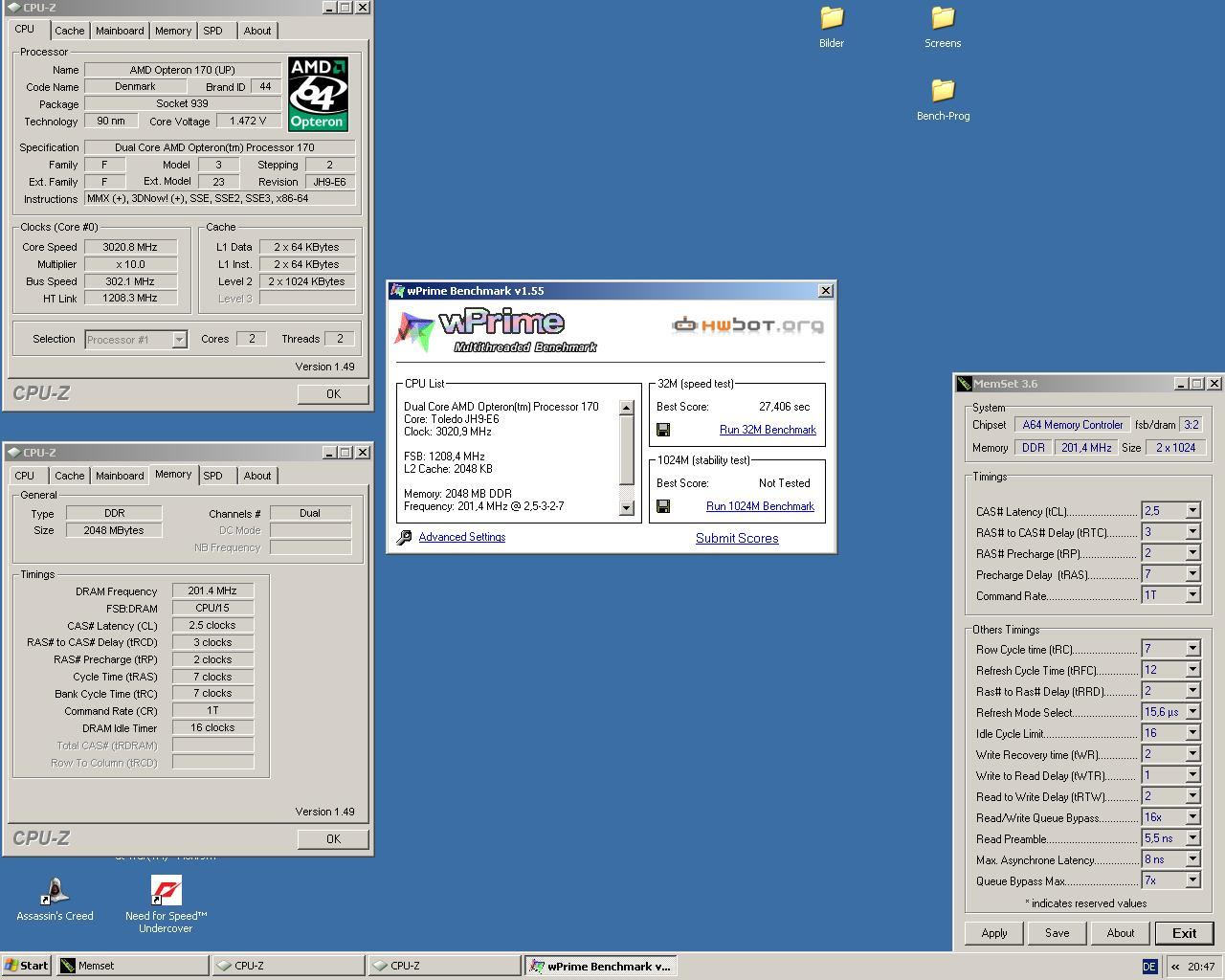Click the wPrime logo graphic
Screen dimensions: 1225x980
pos(496,331)
